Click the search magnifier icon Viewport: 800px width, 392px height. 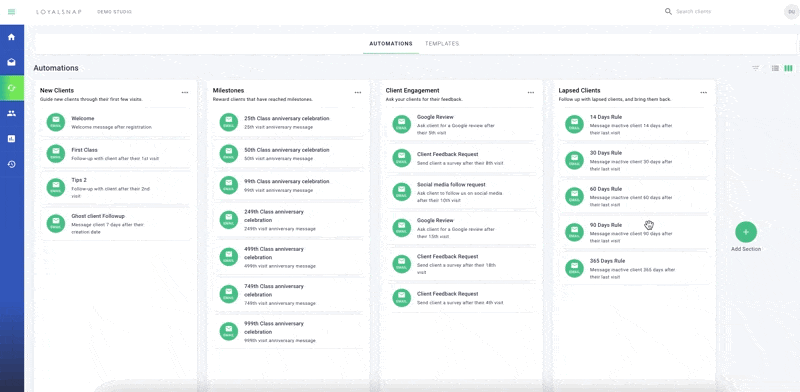[x=668, y=11]
